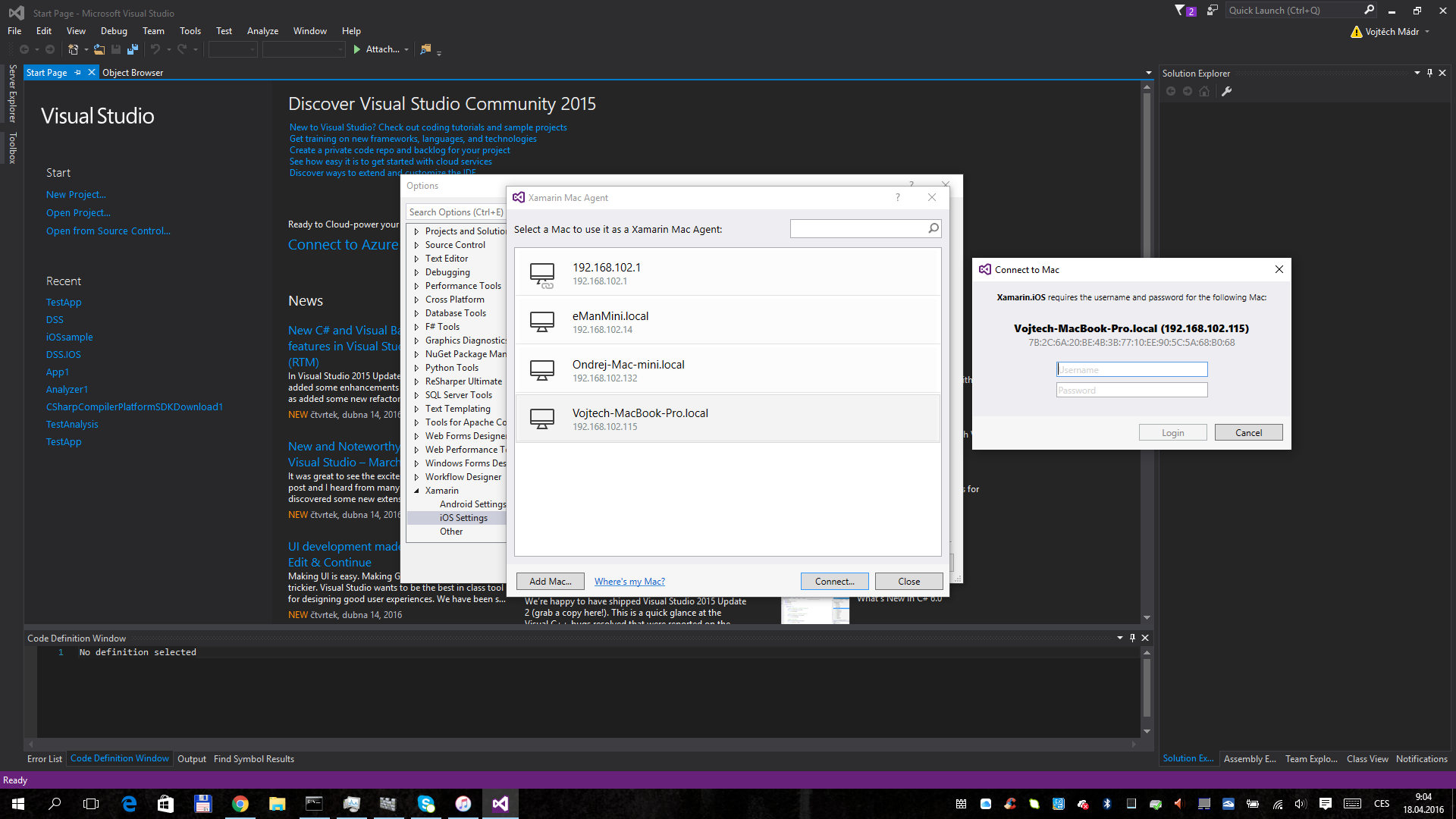This screenshot has height=819, width=1456.
Task: Open Chrome from the taskbar
Action: pyautogui.click(x=240, y=804)
